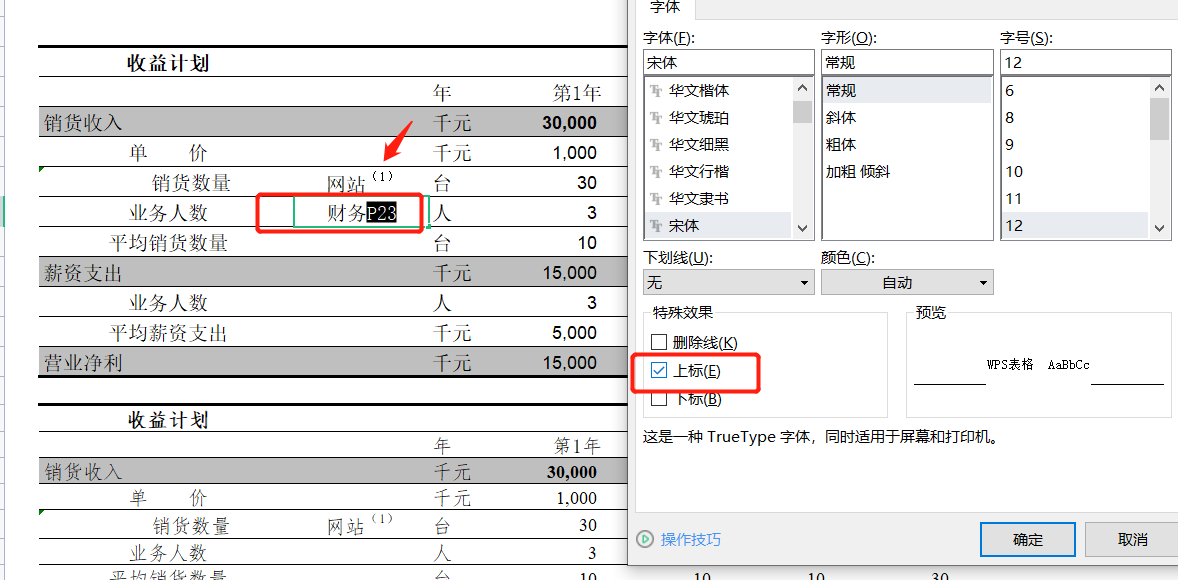Click the 5,000 value in the upper table
This screenshot has width=1178, height=580.
(575, 333)
